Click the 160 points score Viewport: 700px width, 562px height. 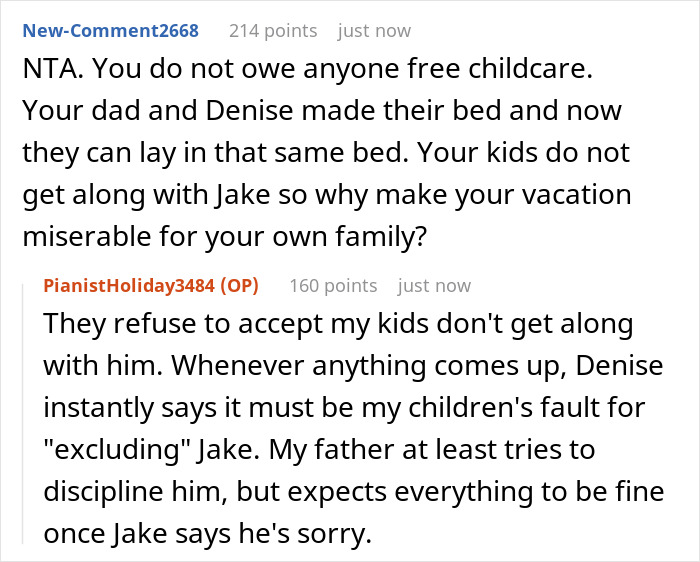pyautogui.click(x=333, y=286)
